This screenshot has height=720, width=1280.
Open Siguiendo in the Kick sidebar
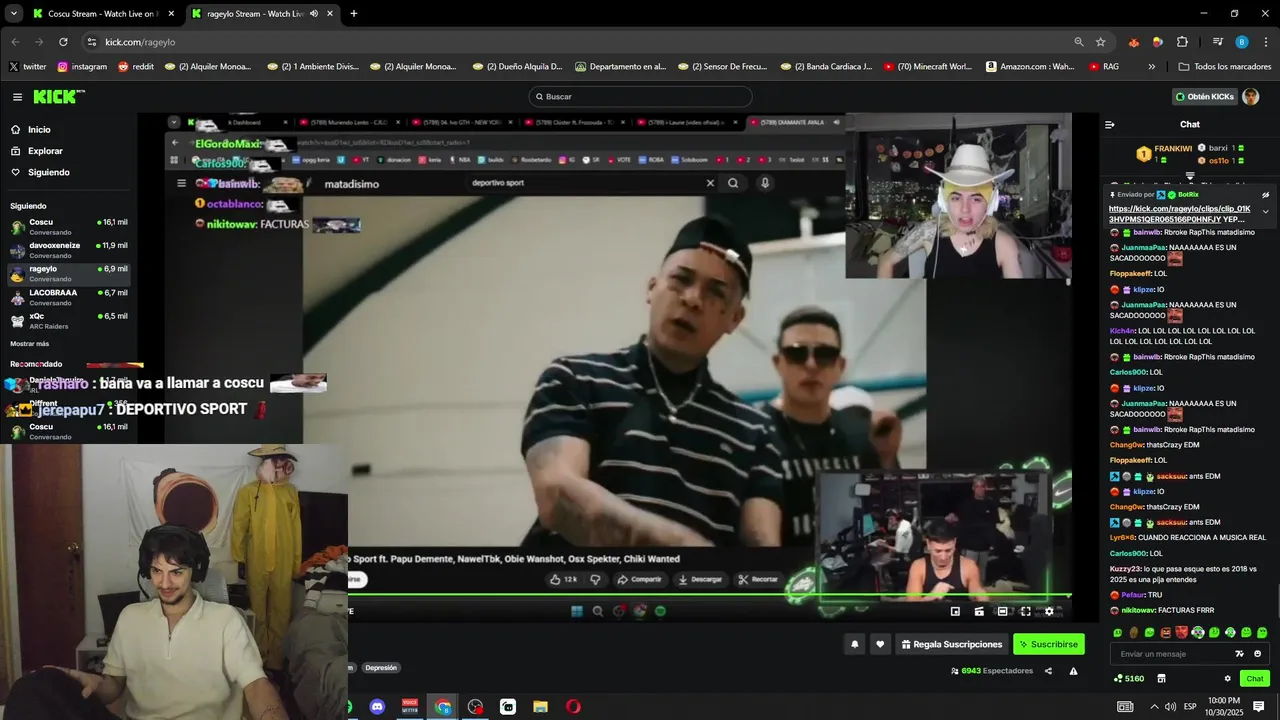click(49, 172)
